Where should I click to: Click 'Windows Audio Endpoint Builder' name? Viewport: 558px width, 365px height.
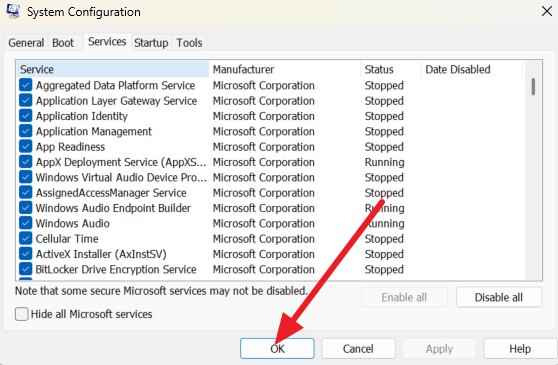[x=113, y=208]
